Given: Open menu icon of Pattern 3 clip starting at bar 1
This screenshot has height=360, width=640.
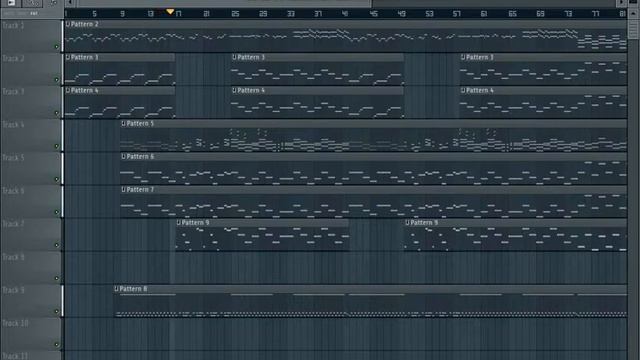Looking at the screenshot, I should point(68,58).
